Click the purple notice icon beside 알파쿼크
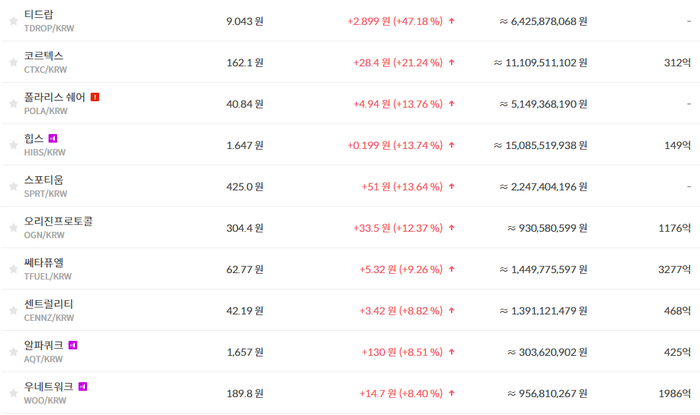700x415 pixels. [x=73, y=345]
